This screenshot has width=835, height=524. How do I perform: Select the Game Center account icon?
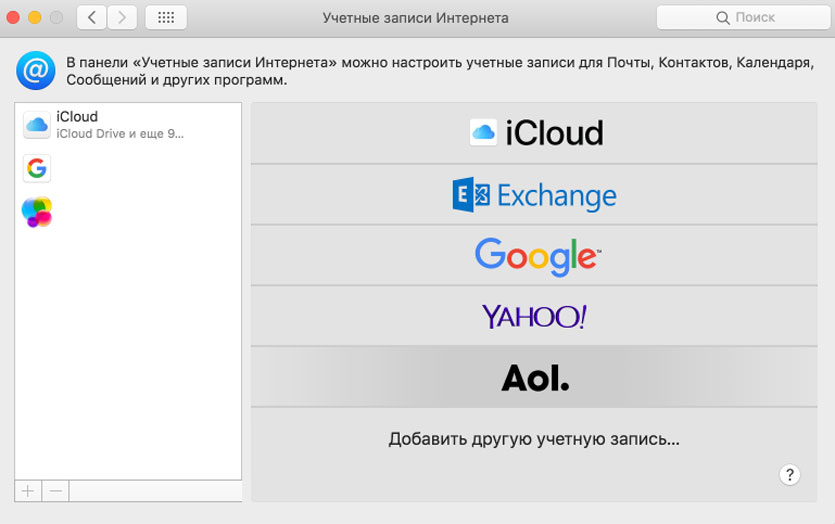click(x=37, y=212)
